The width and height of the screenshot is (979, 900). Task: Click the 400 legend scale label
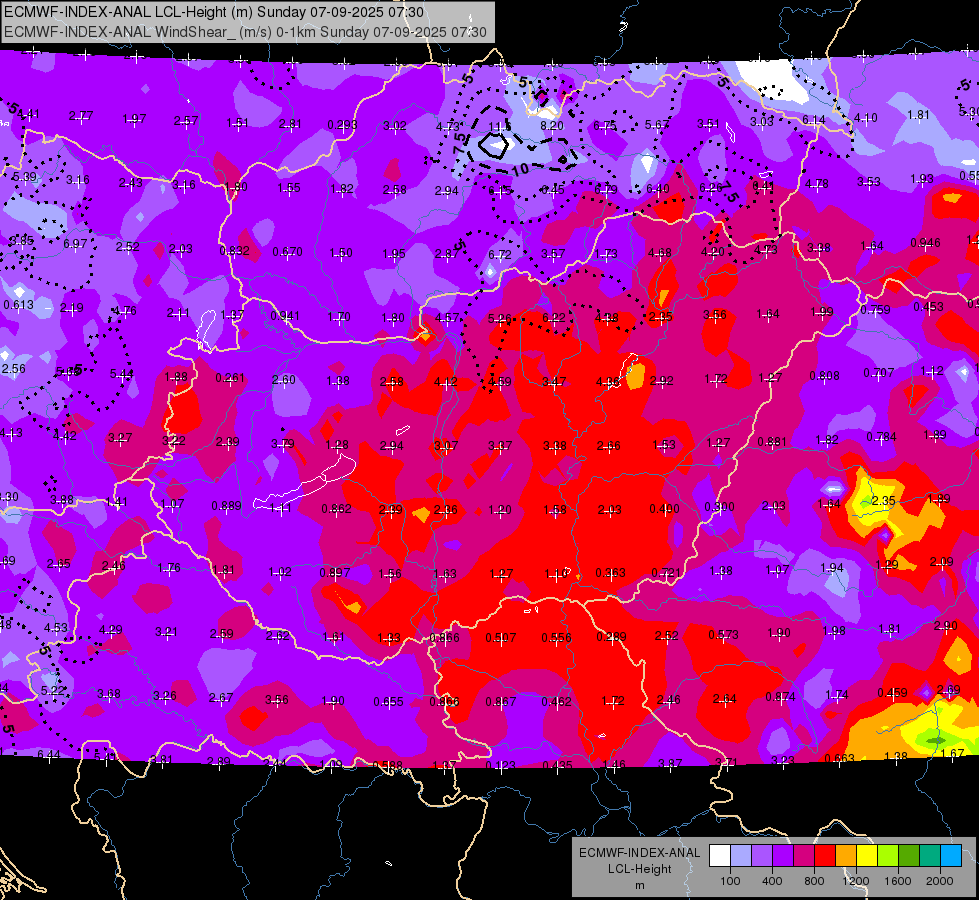click(x=772, y=881)
